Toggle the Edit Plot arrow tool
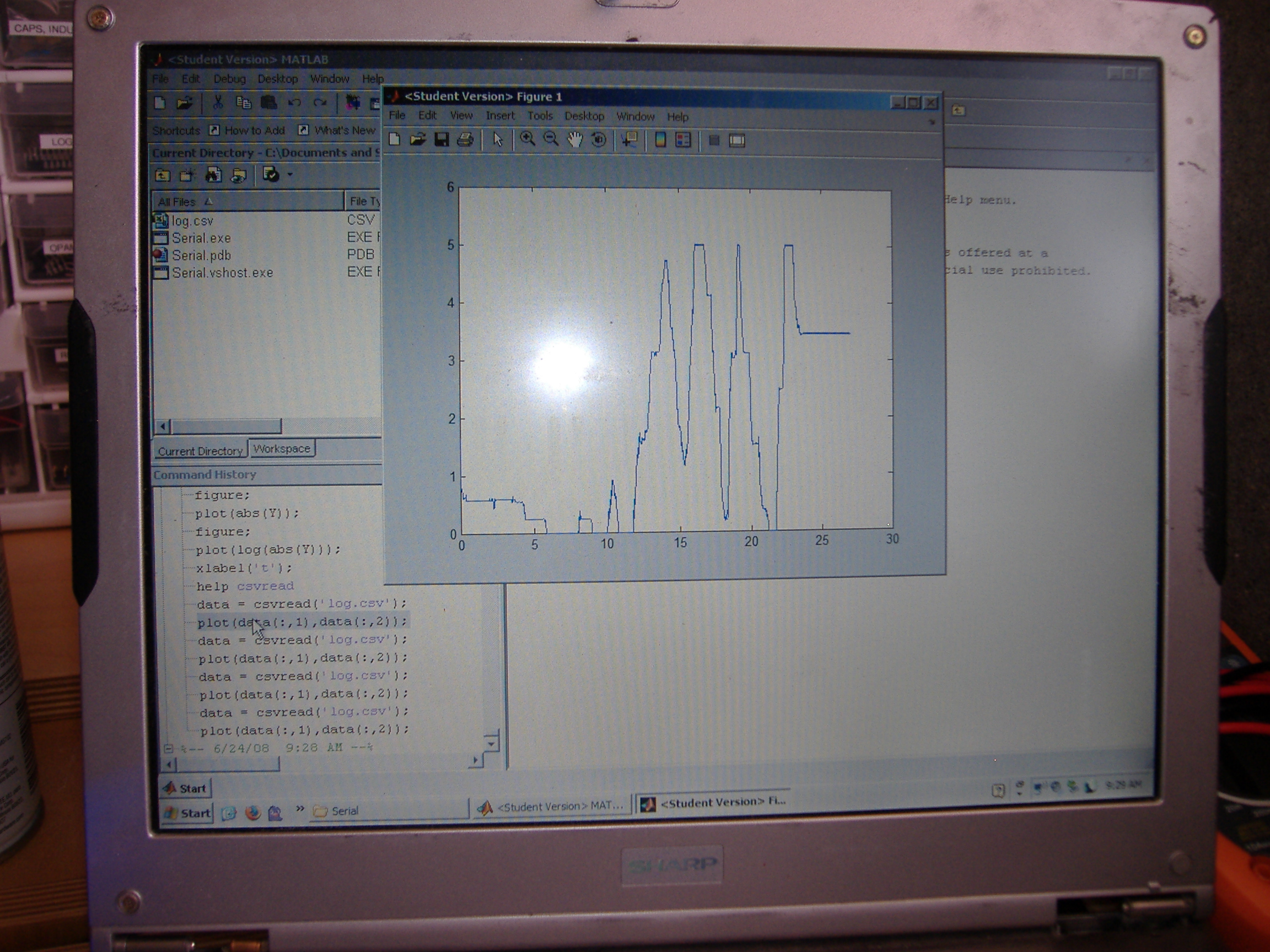This screenshot has height=952, width=1270. [x=497, y=139]
